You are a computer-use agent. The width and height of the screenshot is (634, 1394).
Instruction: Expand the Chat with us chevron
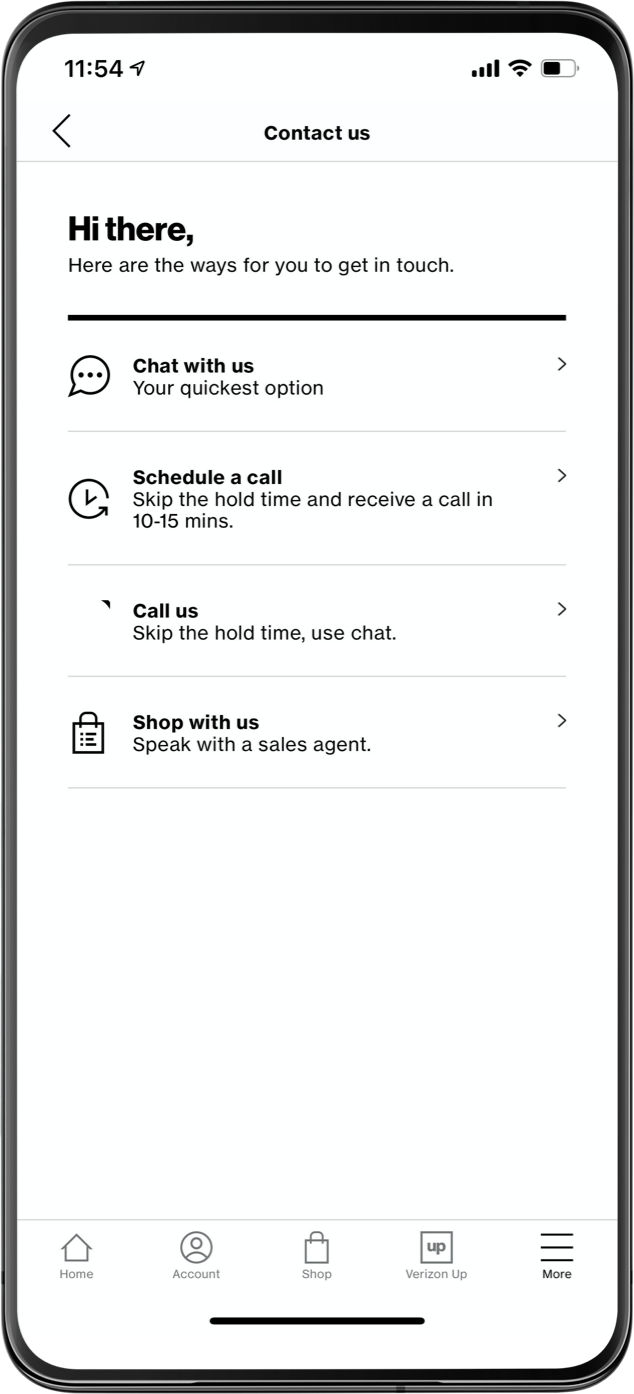click(x=561, y=364)
